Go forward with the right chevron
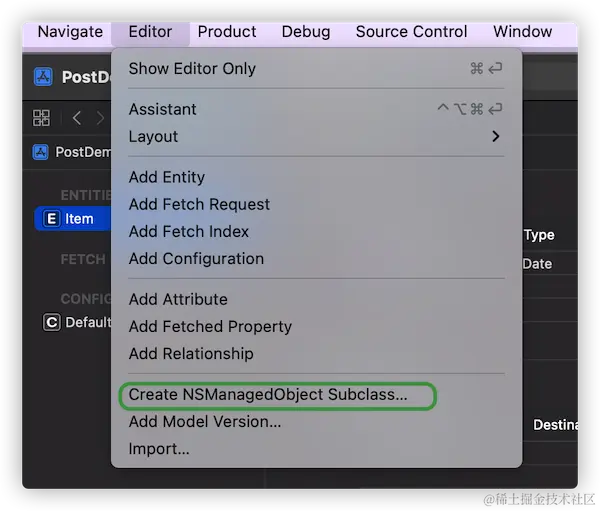This screenshot has height=511, width=600. point(100,118)
